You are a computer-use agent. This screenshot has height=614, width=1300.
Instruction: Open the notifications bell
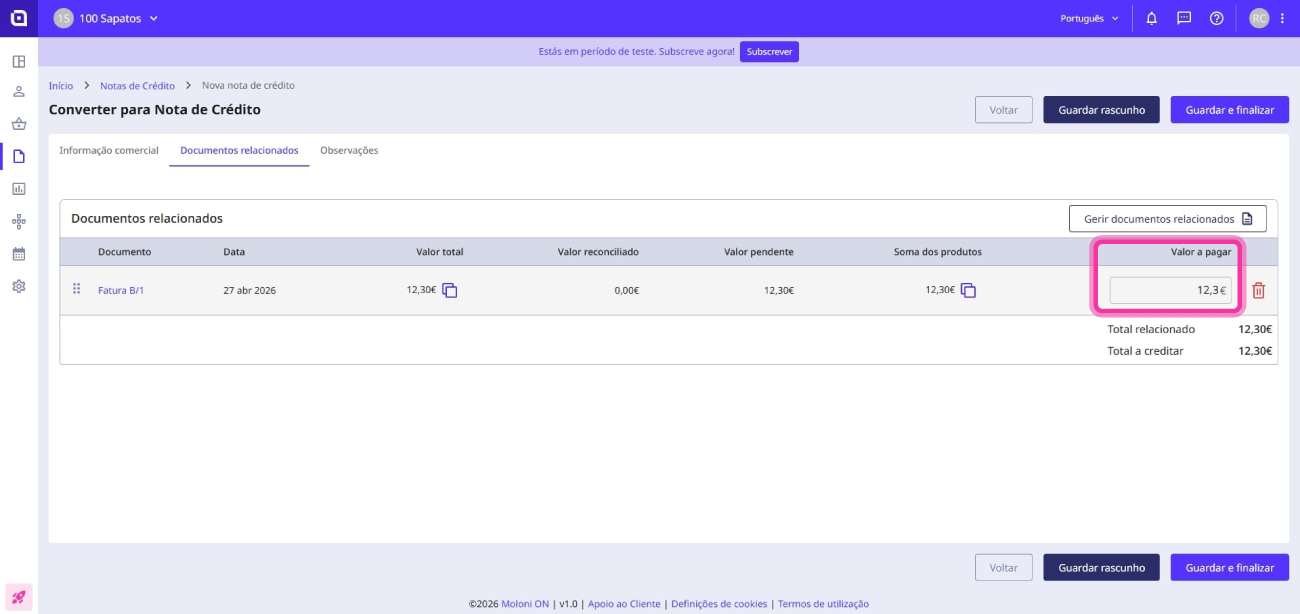coord(1151,18)
